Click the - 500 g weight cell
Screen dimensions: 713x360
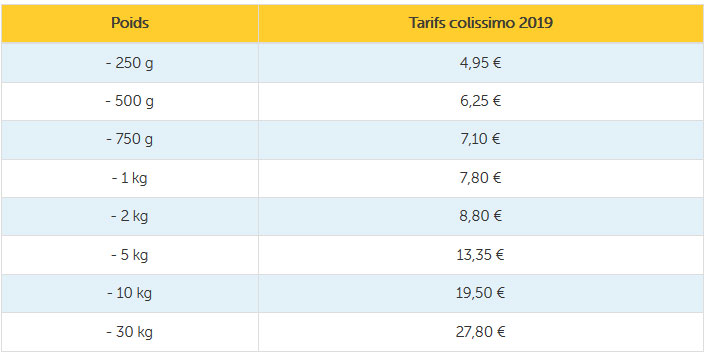point(130,101)
